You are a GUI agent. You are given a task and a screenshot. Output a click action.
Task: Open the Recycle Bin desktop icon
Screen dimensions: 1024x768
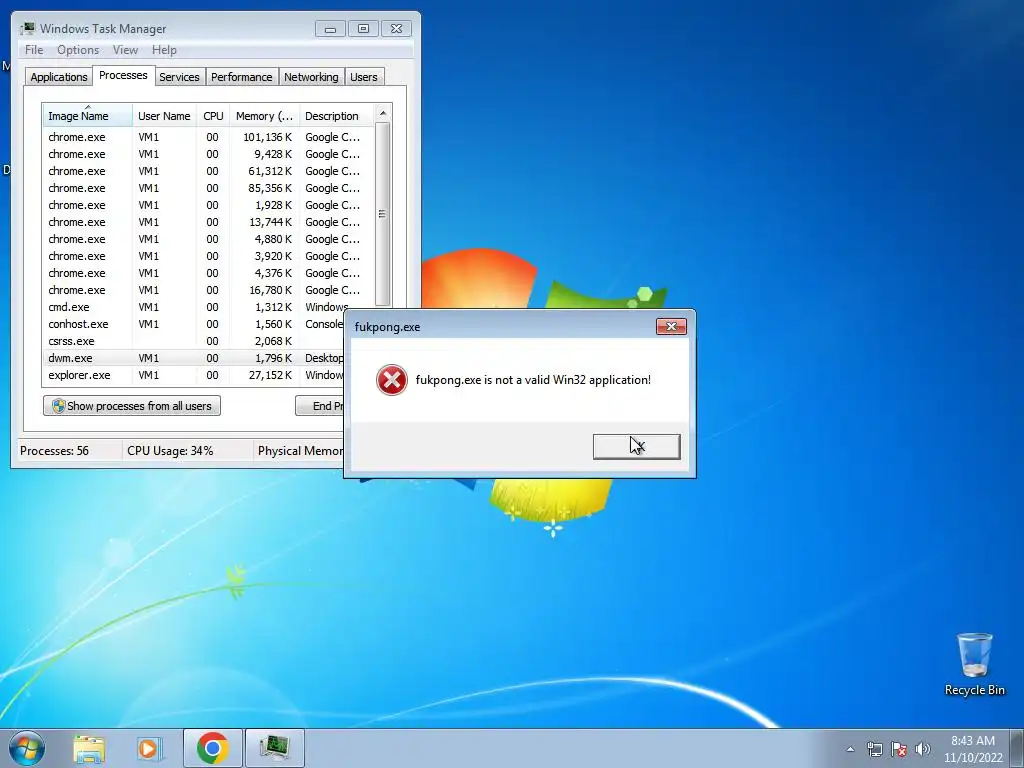pyautogui.click(x=974, y=664)
